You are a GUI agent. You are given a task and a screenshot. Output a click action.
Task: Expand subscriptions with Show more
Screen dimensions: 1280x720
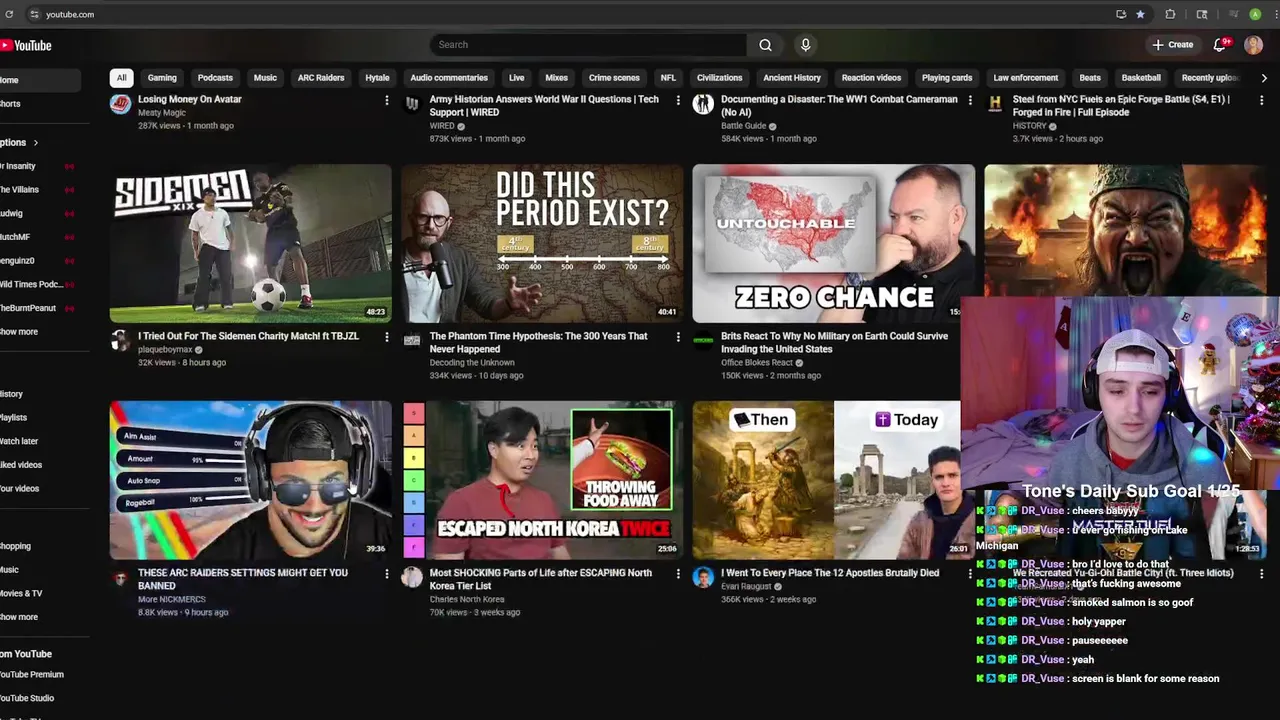[x=19, y=332]
